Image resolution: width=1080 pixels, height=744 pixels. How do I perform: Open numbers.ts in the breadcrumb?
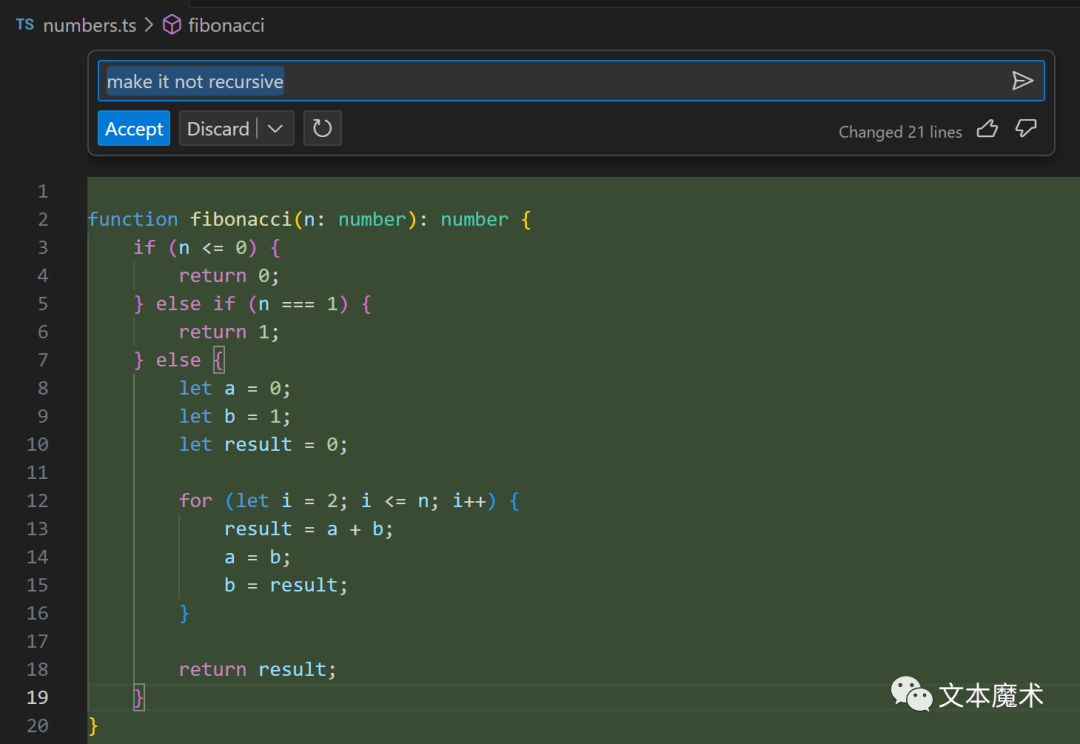point(90,25)
